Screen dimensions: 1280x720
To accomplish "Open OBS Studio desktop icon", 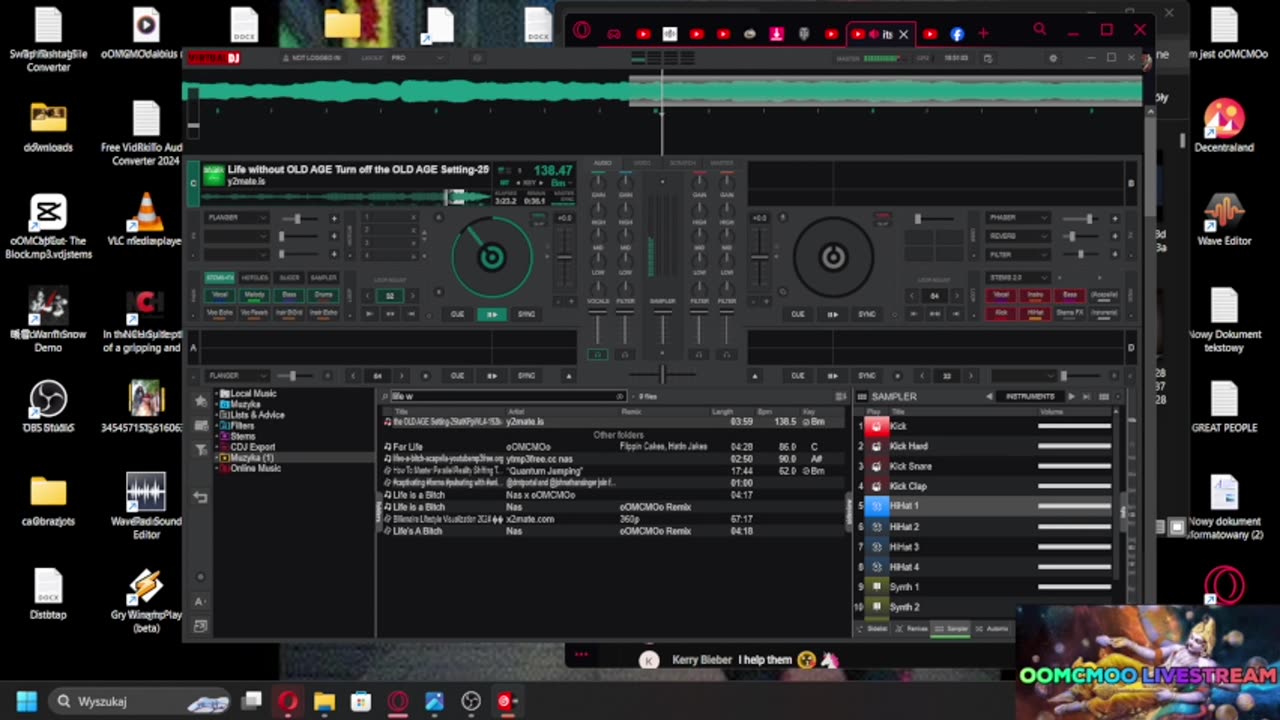I will 48,407.
